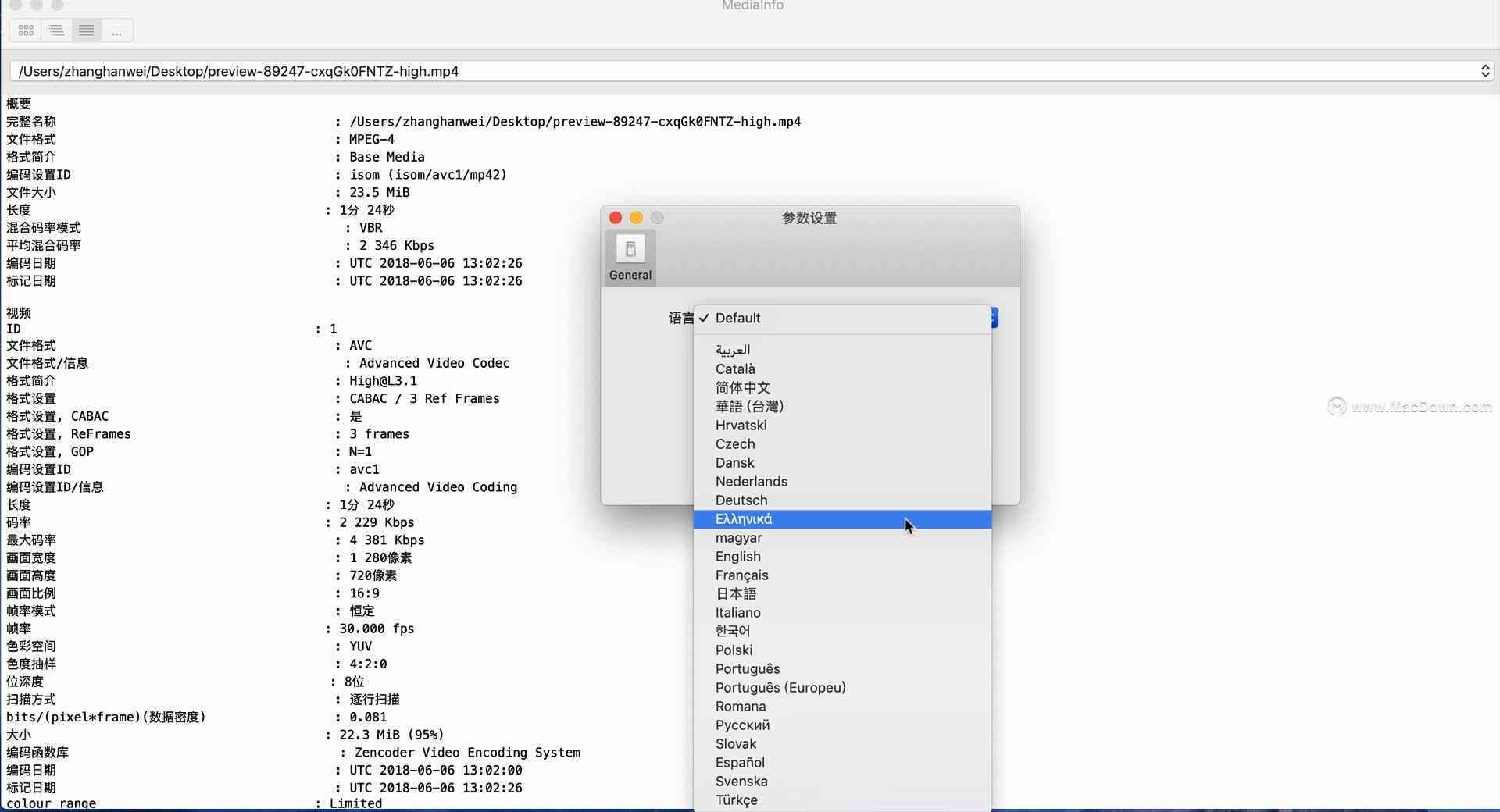Switch to the easy grid view icon

tap(26, 30)
